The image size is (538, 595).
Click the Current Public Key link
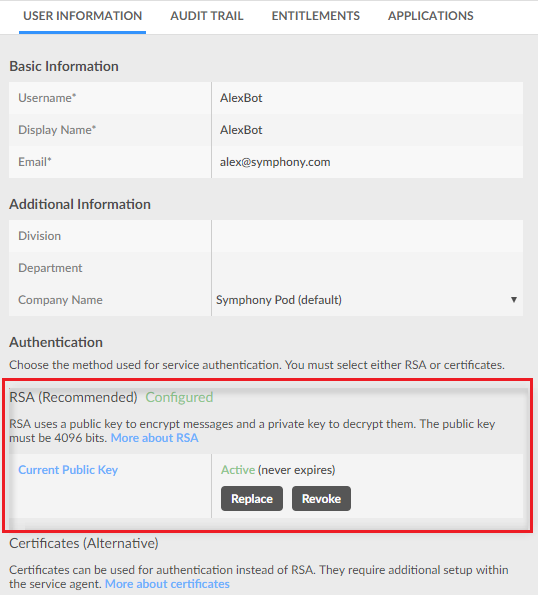pyautogui.click(x=68, y=470)
